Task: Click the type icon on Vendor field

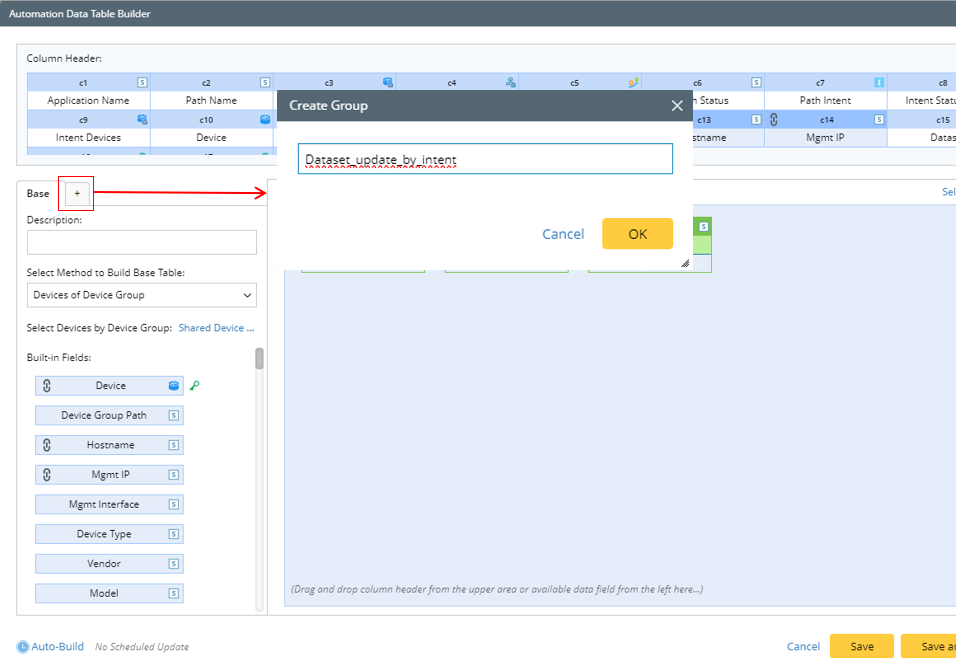Action: coord(174,563)
